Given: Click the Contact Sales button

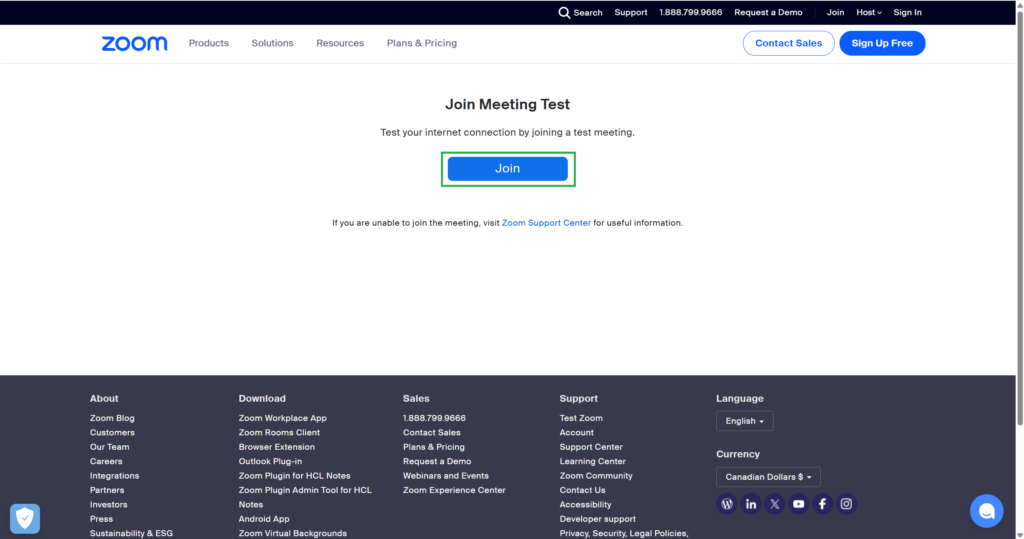Looking at the screenshot, I should pos(788,43).
